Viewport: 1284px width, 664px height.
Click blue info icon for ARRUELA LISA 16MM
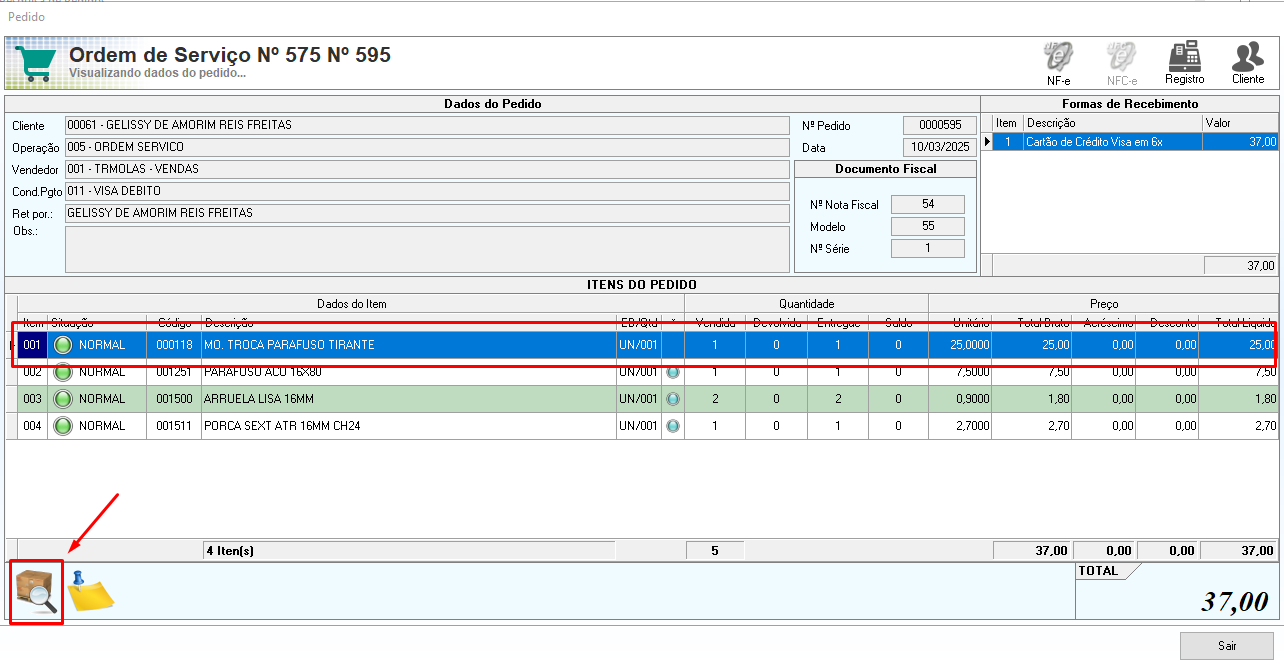pyautogui.click(x=672, y=399)
